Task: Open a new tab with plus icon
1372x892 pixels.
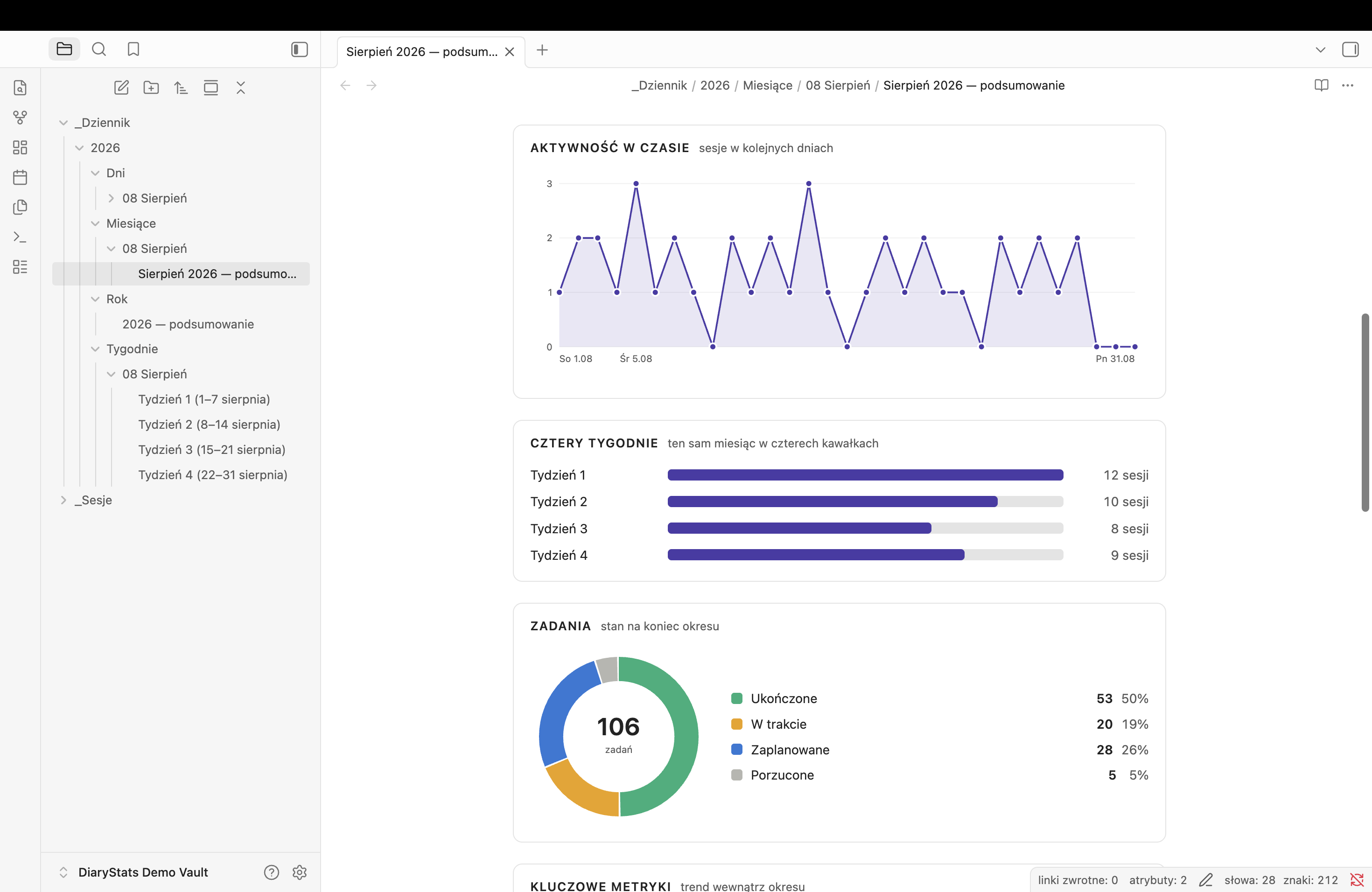Action: 542,50
